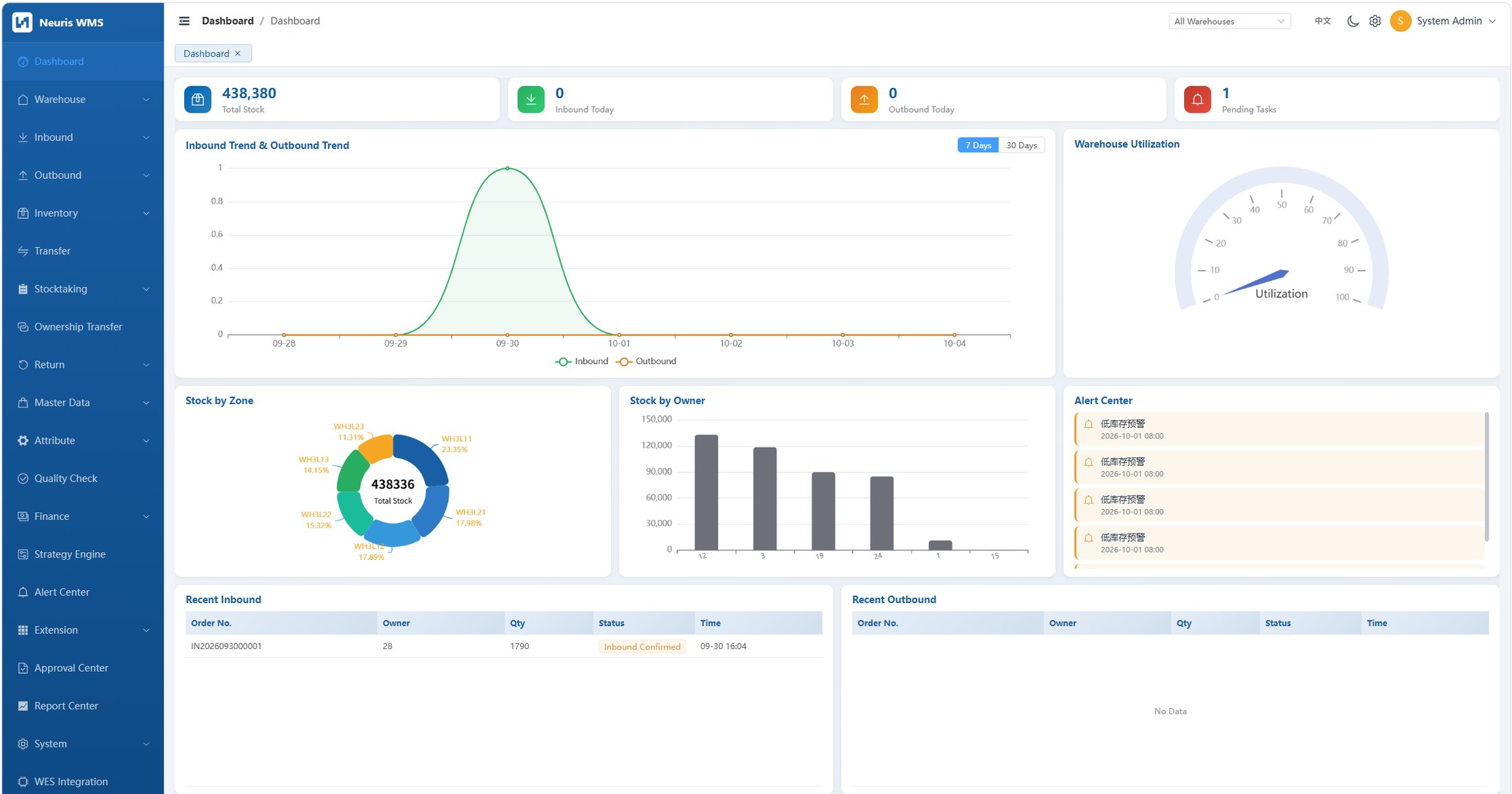Click the WH3L23 orange donut segment
Image resolution: width=1512 pixels, height=794 pixels.
point(377,448)
